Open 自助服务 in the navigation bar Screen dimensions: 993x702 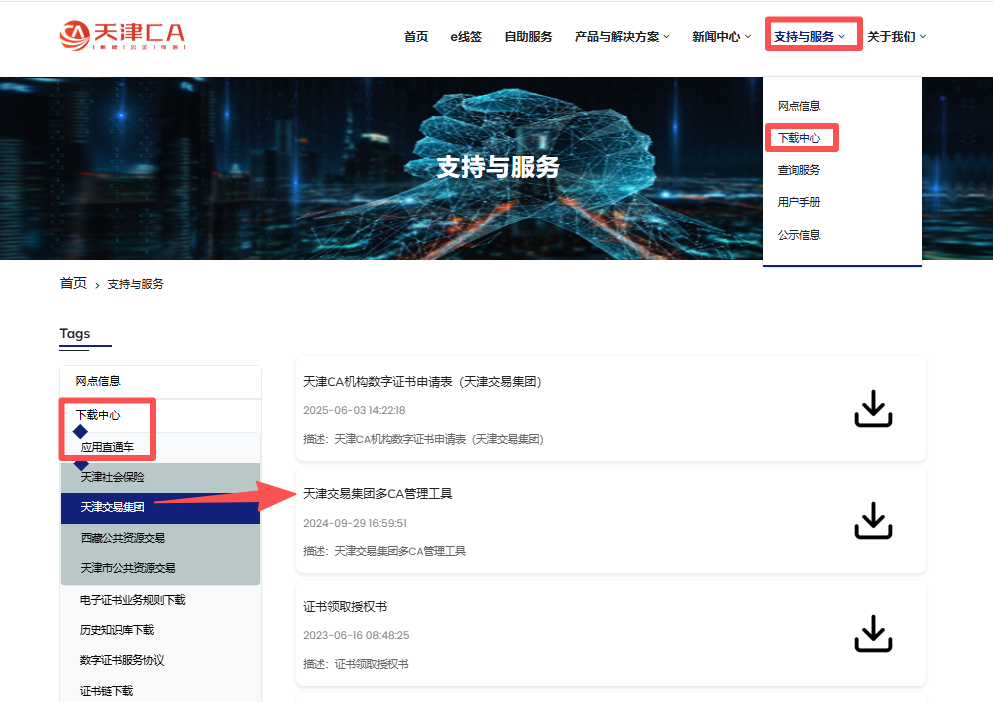point(528,37)
